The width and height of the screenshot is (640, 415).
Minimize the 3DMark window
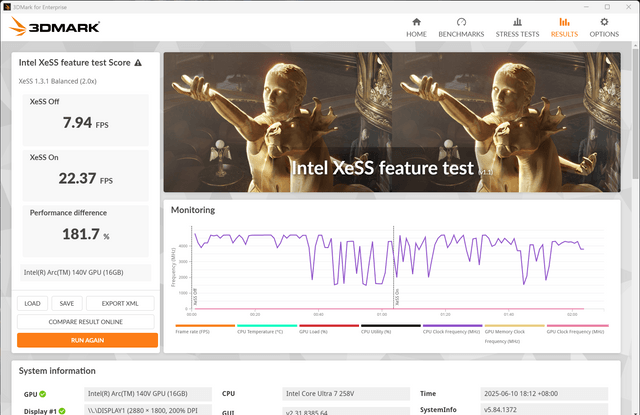point(586,7)
